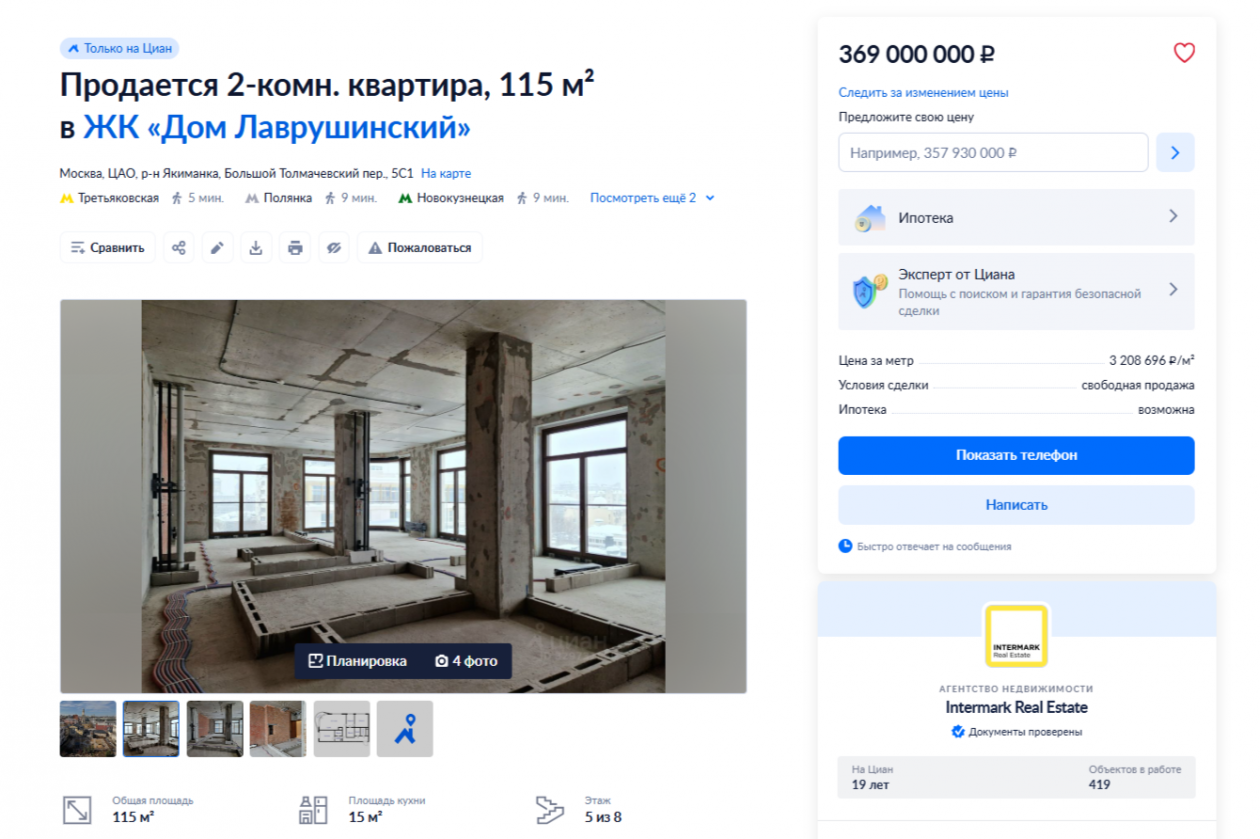Print the listing via printer icon
The width and height of the screenshot is (1260, 839).
coord(295,247)
